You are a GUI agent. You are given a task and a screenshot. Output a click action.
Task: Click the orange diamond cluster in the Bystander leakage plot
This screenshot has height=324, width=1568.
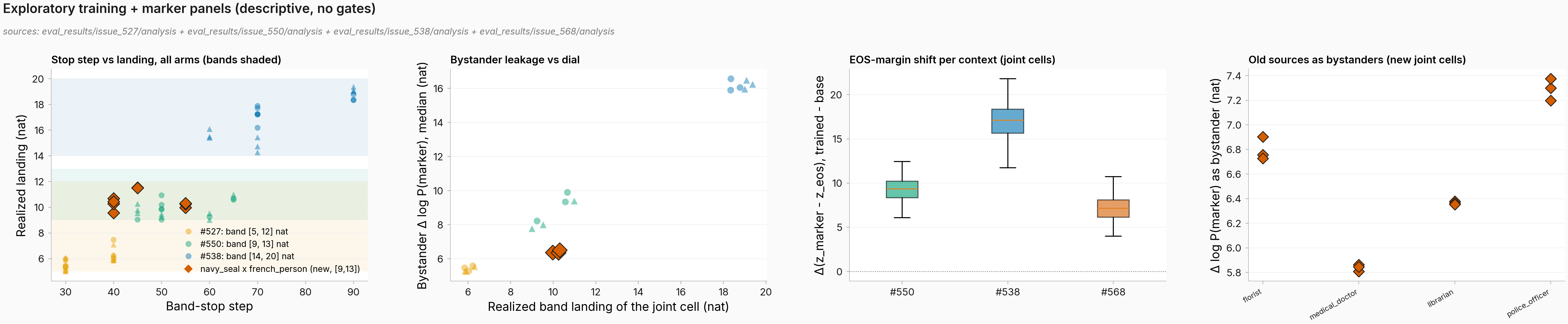point(556,252)
